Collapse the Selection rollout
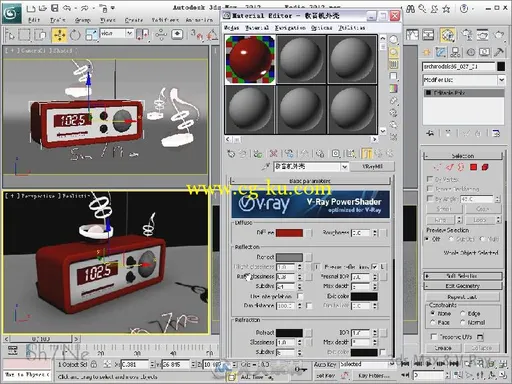The height and width of the screenshot is (384, 512). (463, 156)
